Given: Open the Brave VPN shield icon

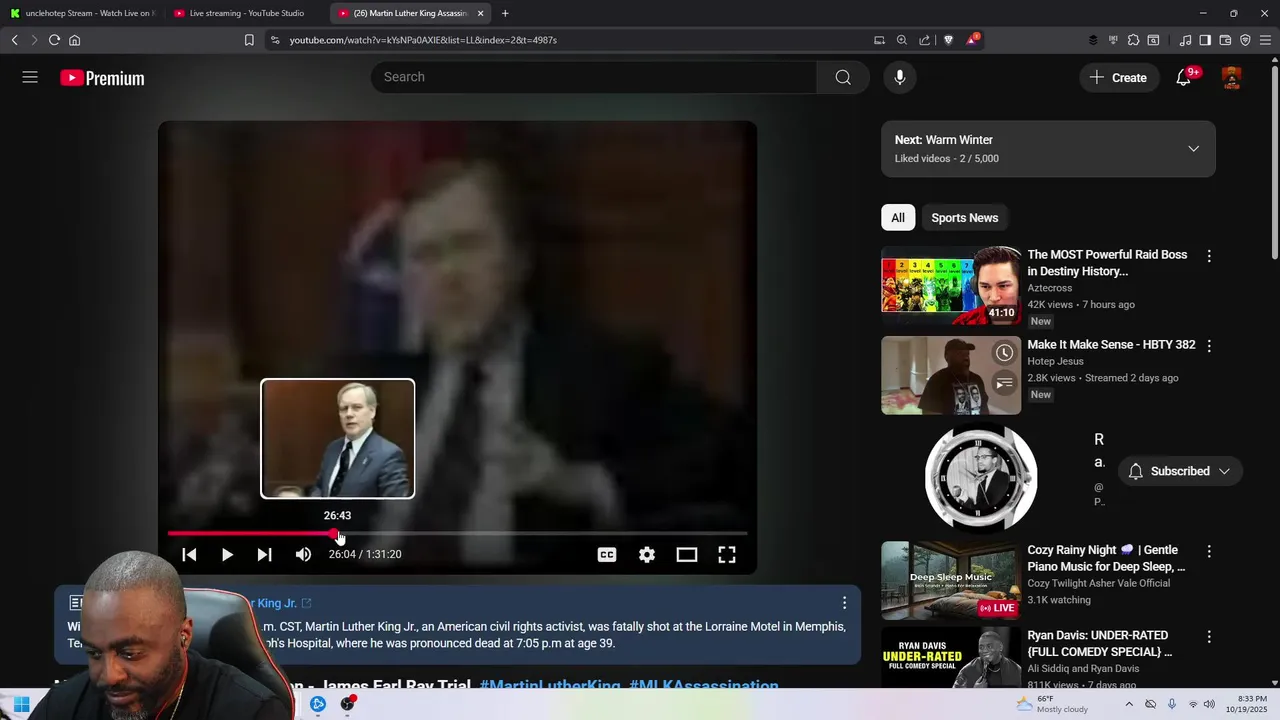Looking at the screenshot, I should pyautogui.click(x=1245, y=40).
